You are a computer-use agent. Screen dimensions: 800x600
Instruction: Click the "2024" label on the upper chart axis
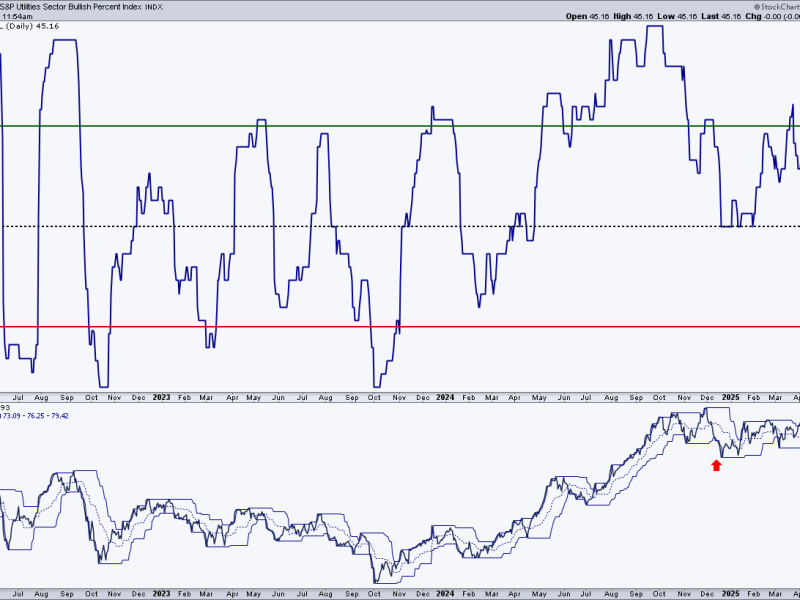pyautogui.click(x=445, y=397)
